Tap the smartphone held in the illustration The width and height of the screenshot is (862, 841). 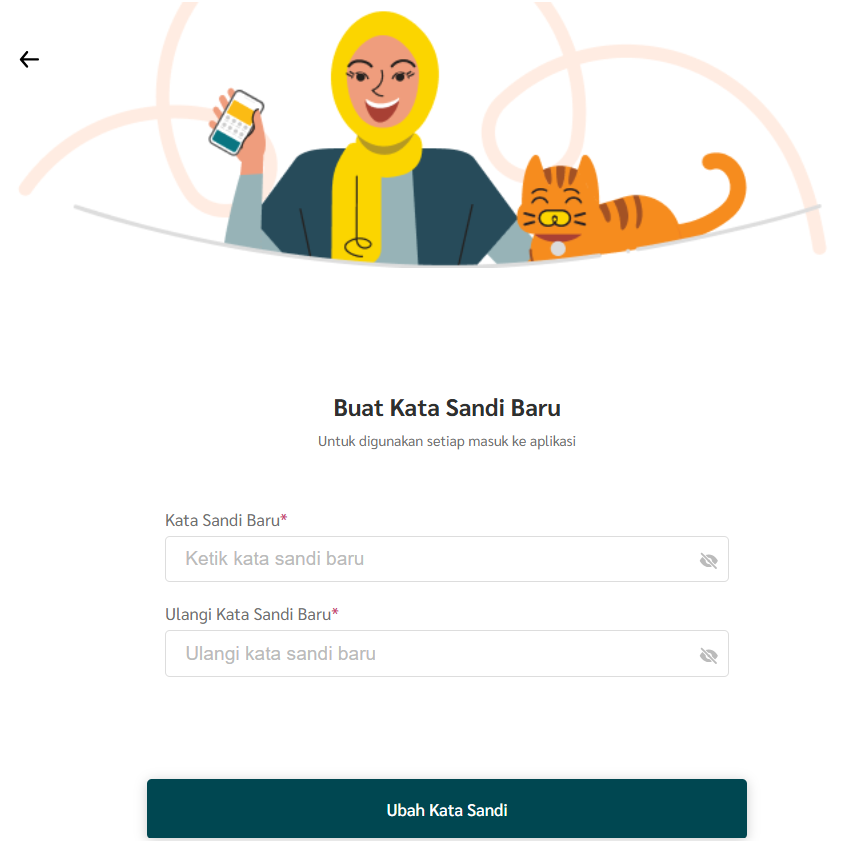pos(236,122)
